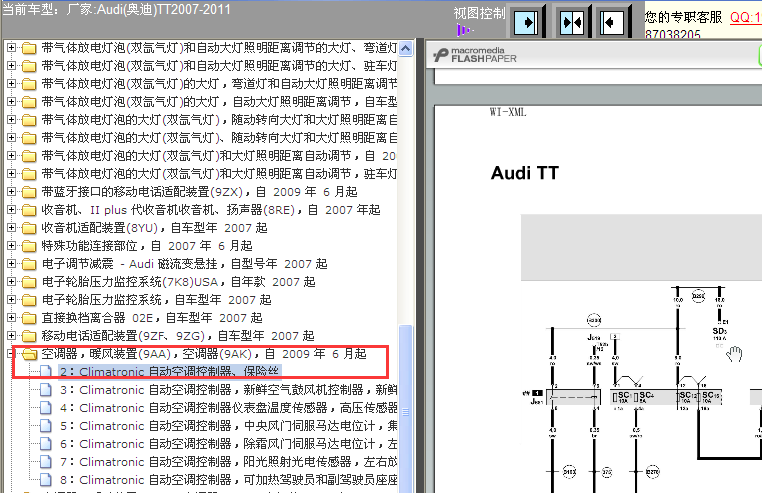Click the 视图控制 label
This screenshot has width=762, height=493.
click(x=479, y=13)
